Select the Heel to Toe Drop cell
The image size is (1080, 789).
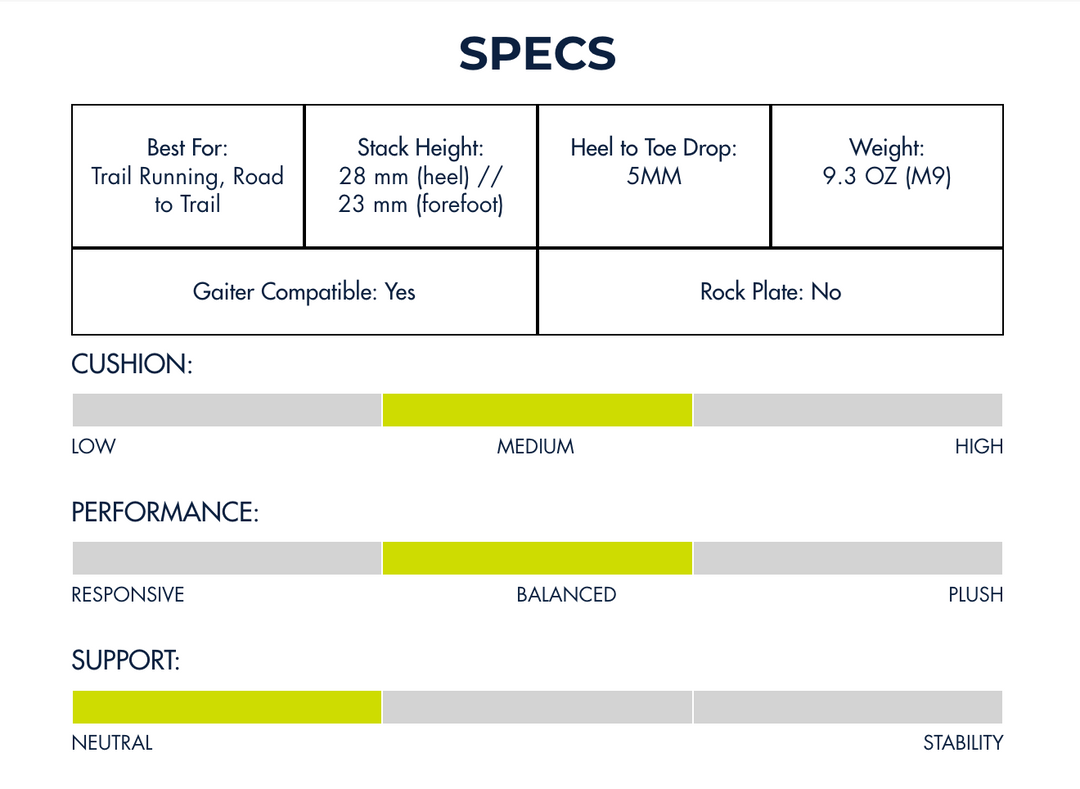coord(653,176)
